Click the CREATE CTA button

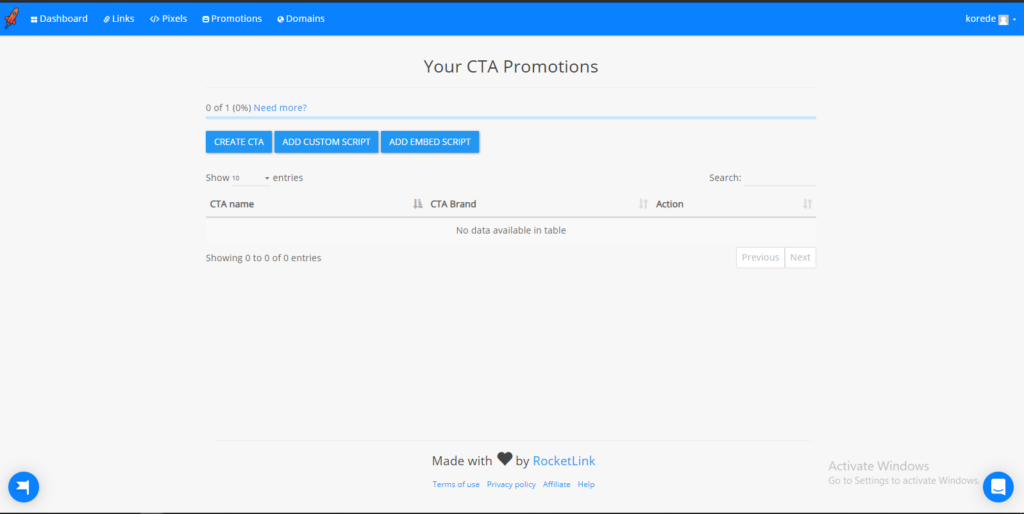239,142
